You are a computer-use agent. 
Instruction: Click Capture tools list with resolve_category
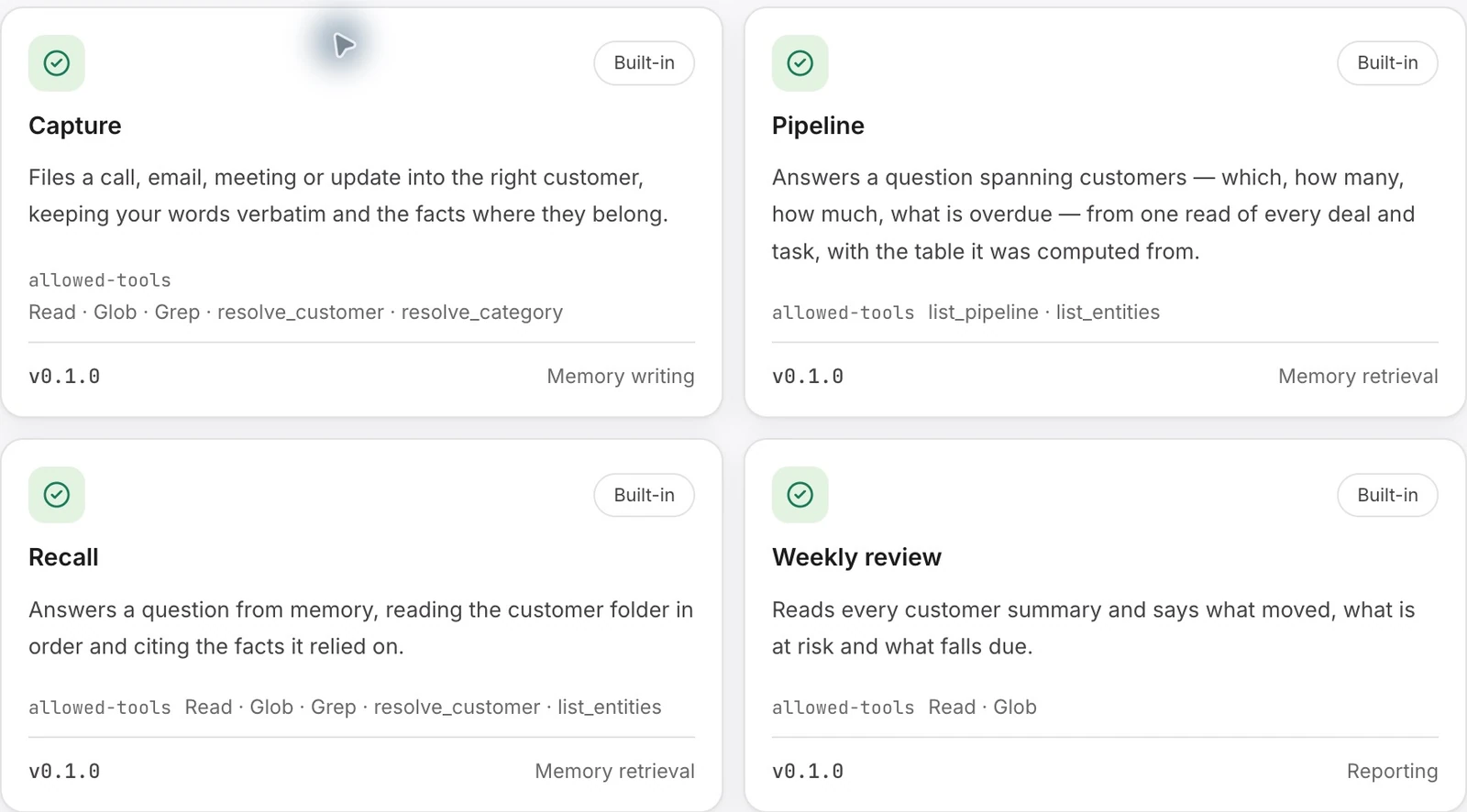coord(295,313)
